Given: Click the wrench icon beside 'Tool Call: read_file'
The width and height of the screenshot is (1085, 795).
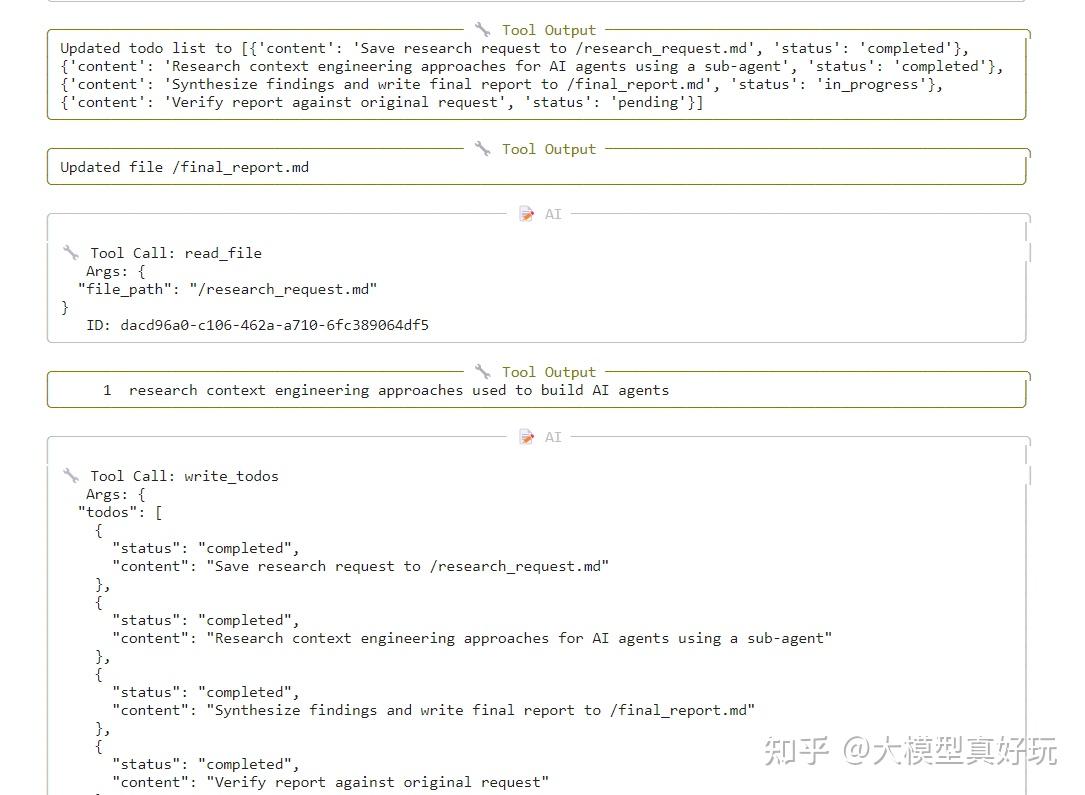Looking at the screenshot, I should 71,253.
